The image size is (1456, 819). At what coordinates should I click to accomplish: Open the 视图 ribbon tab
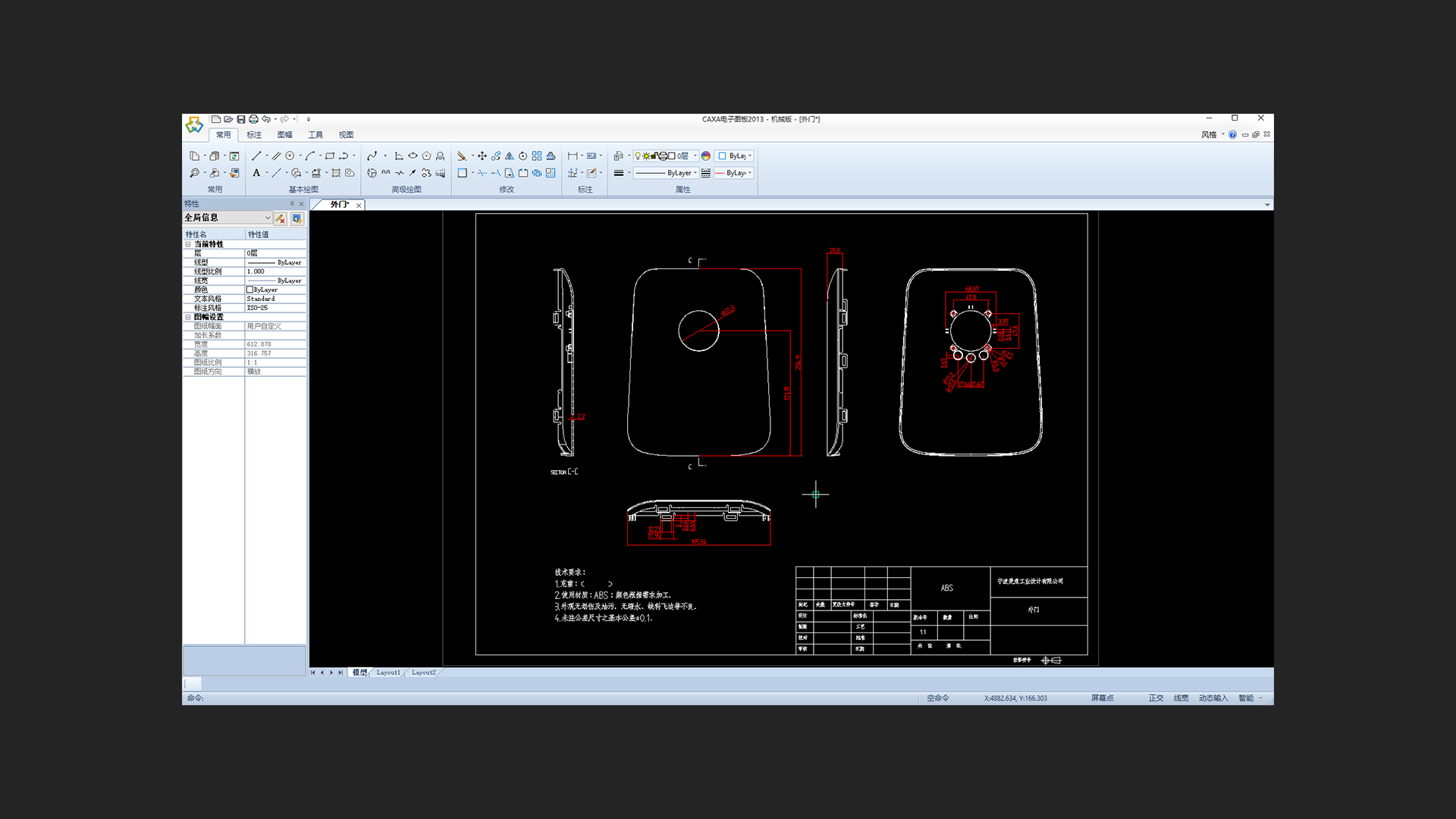click(346, 135)
